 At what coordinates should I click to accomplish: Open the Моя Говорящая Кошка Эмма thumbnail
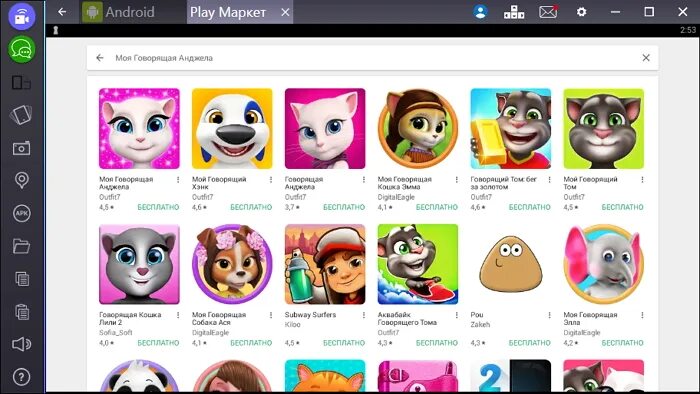[418, 129]
